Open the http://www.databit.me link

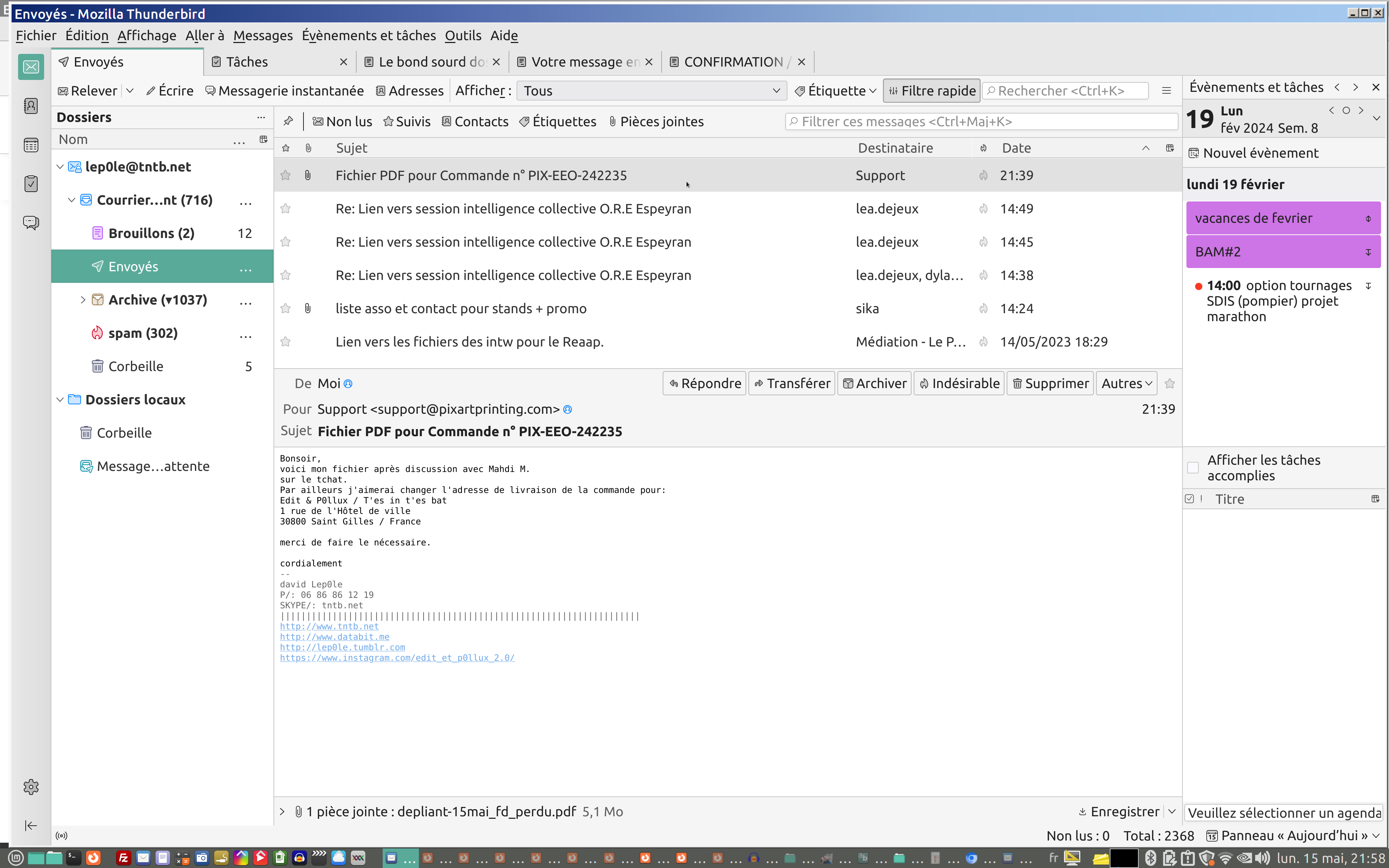tap(335, 637)
